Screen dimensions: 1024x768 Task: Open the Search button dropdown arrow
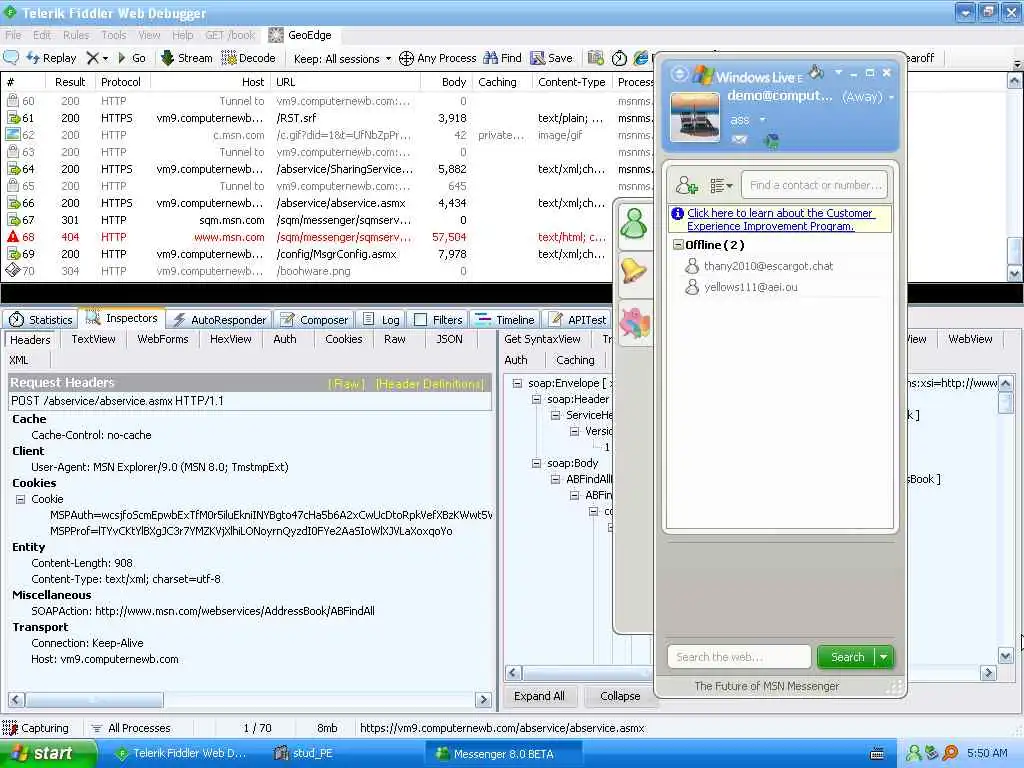[884, 657]
